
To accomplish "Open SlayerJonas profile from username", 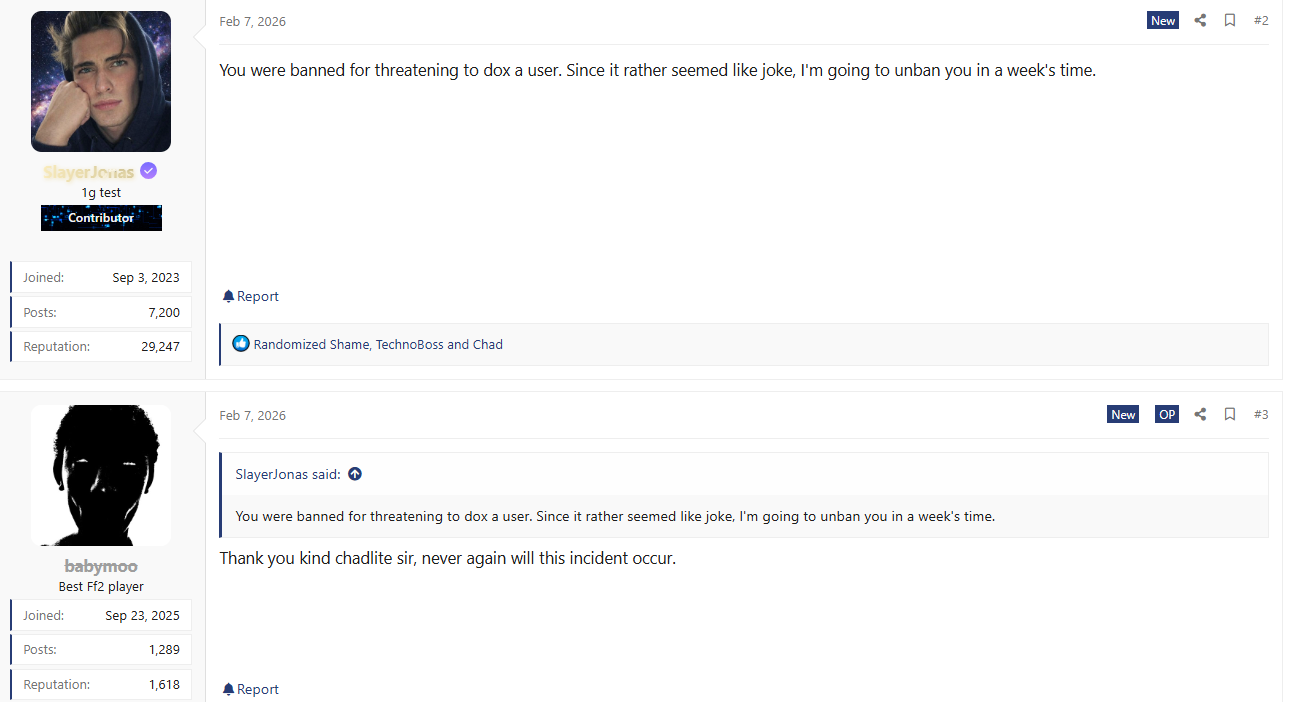I will tap(88, 172).
